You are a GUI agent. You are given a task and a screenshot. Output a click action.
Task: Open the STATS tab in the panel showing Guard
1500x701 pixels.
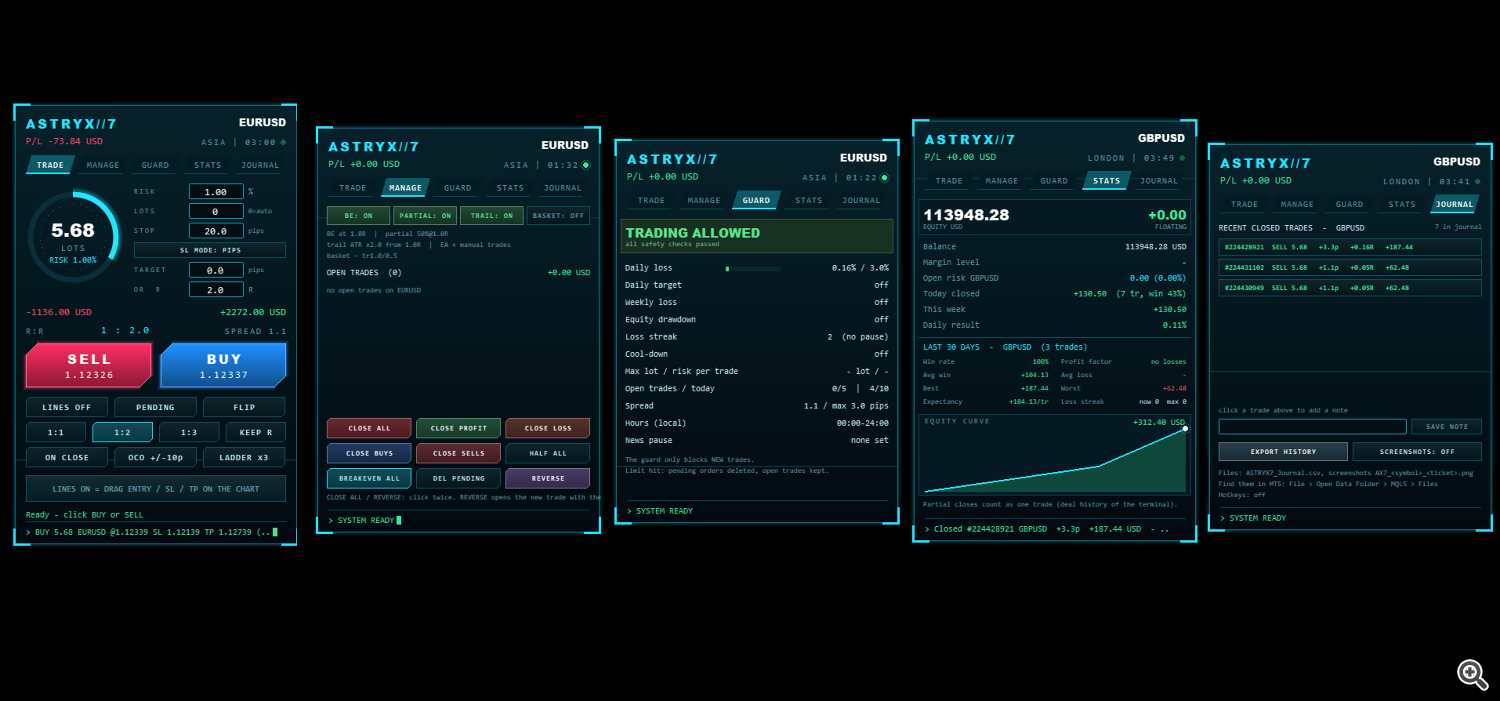point(809,200)
